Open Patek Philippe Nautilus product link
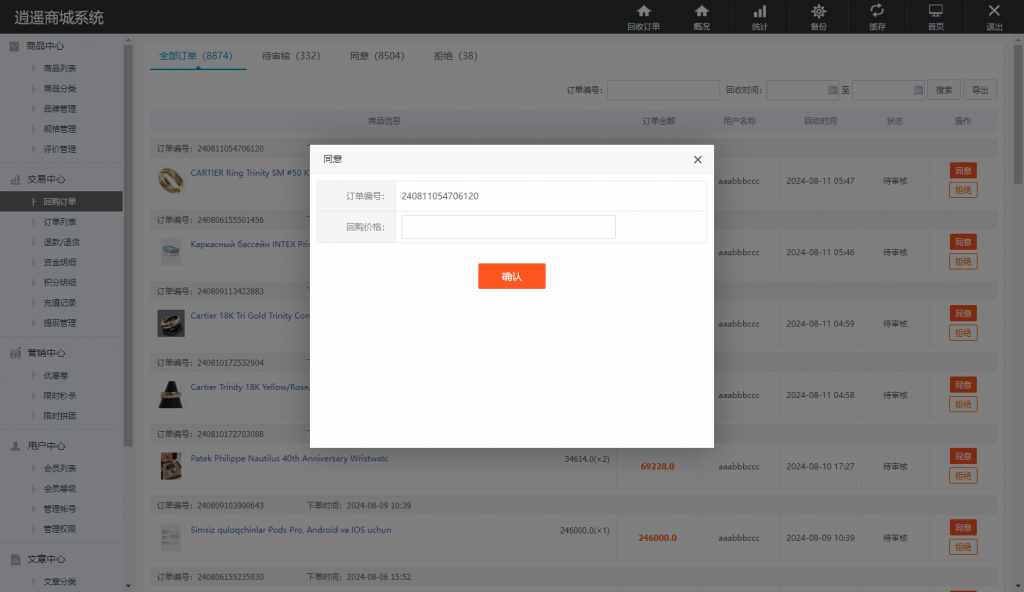This screenshot has width=1024, height=592. click(289, 459)
